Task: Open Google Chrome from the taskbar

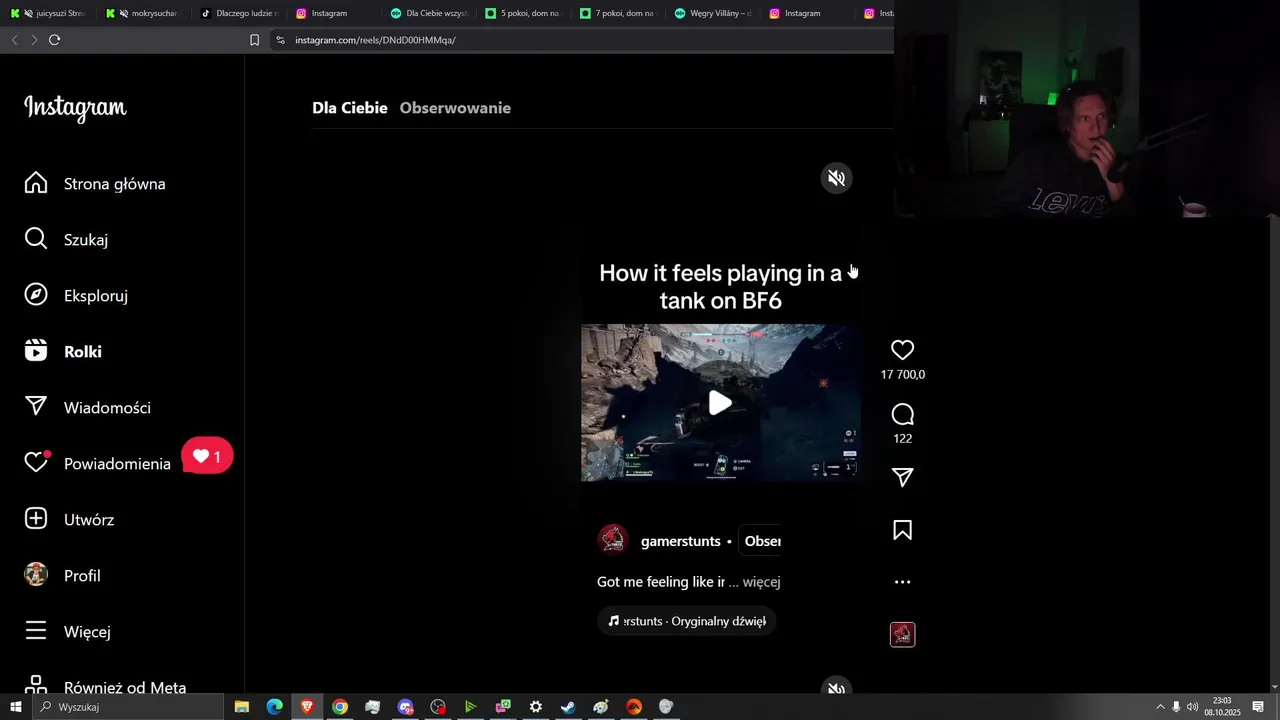Action: 340,707
